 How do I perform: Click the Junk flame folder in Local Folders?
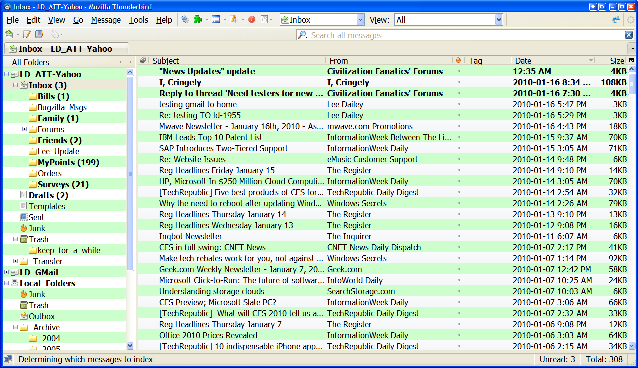click(x=24, y=294)
